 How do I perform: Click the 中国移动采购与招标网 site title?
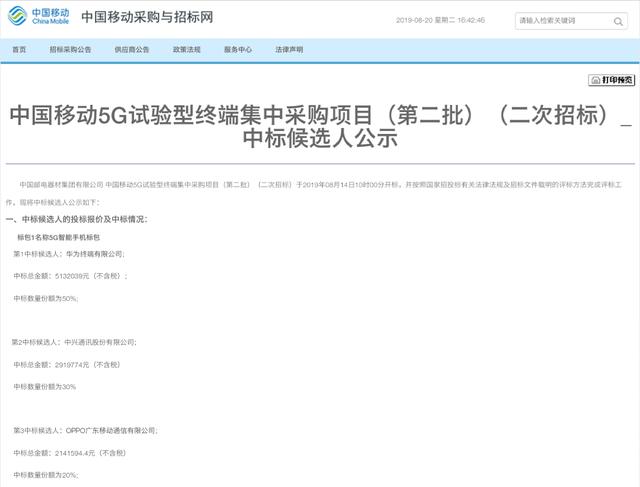tap(147, 17)
